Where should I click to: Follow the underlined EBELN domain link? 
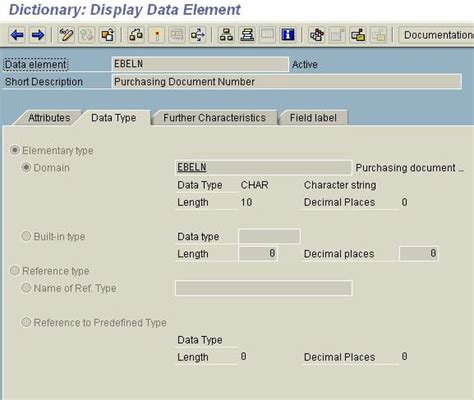coord(192,167)
